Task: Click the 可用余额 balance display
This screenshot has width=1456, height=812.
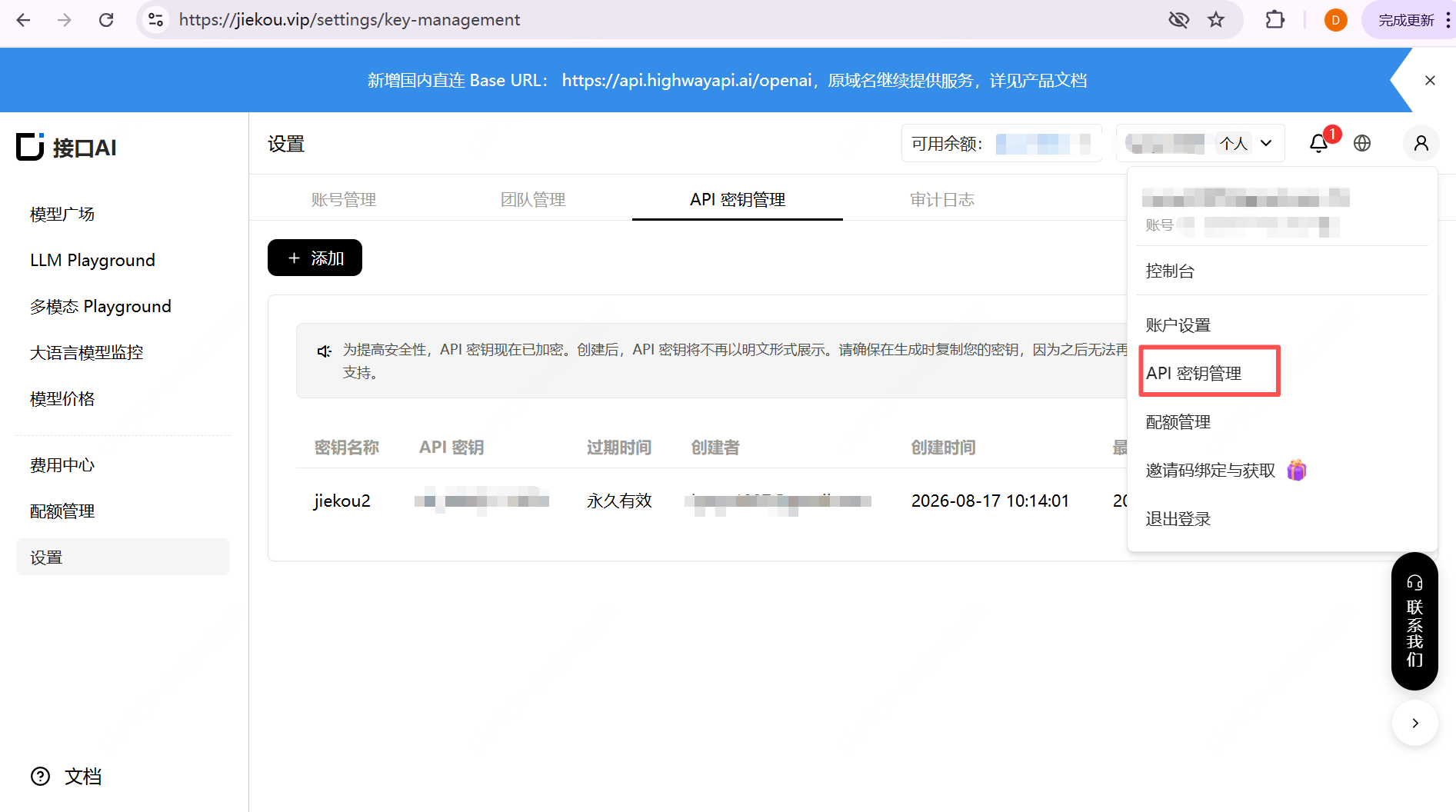Action: [x=1001, y=143]
